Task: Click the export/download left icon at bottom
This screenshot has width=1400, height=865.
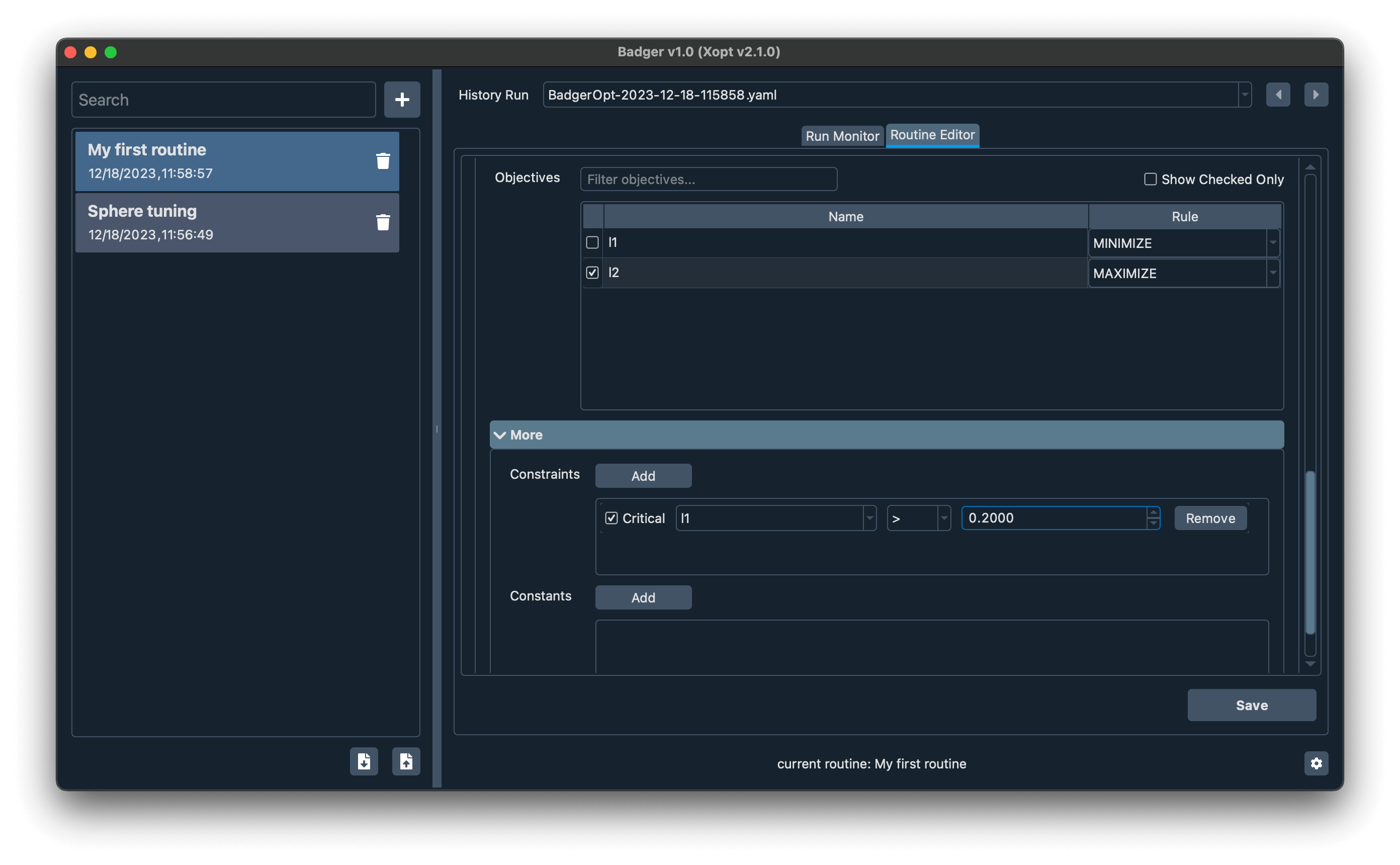Action: (364, 760)
